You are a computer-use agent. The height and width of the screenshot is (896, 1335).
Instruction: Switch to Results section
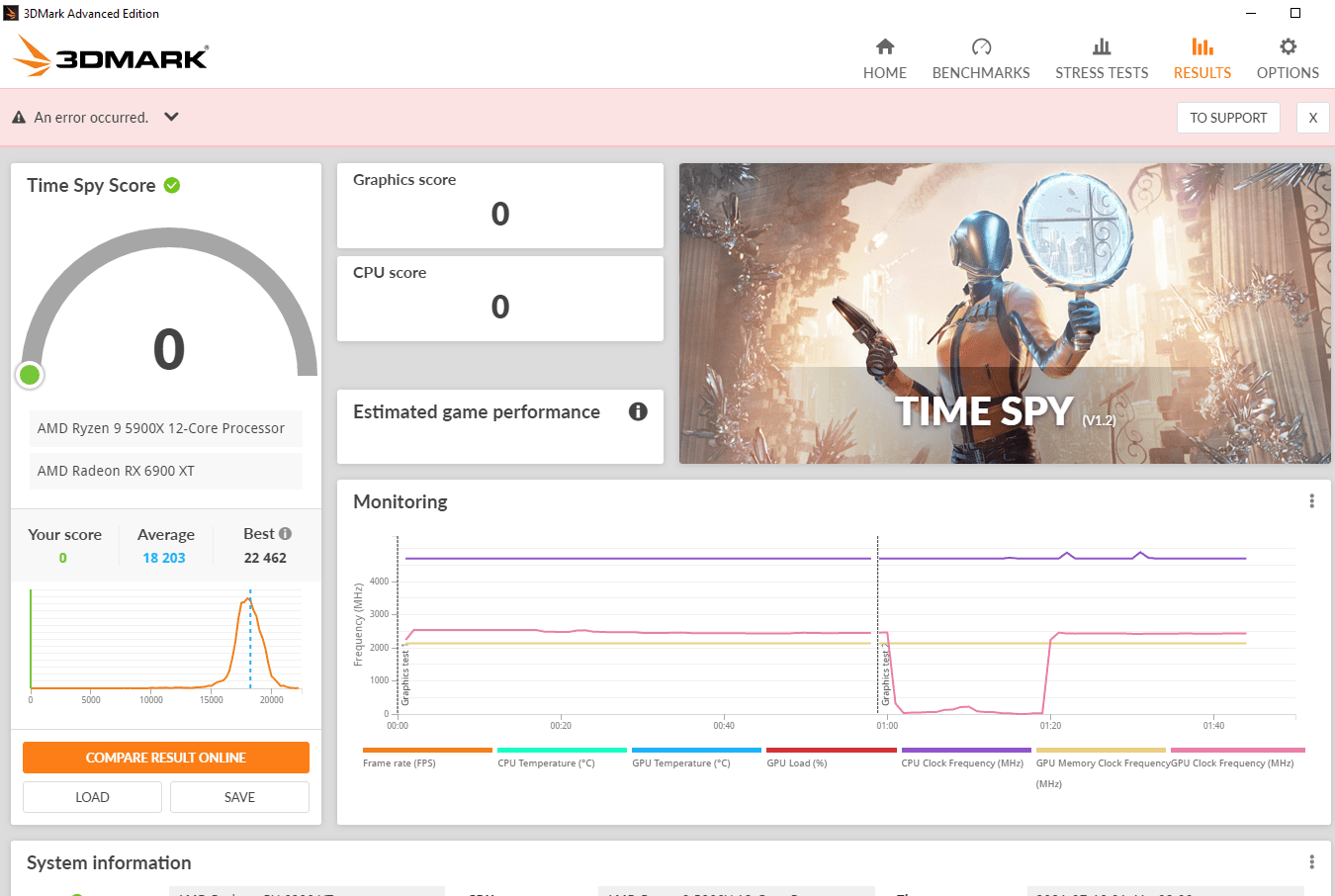tap(1202, 59)
